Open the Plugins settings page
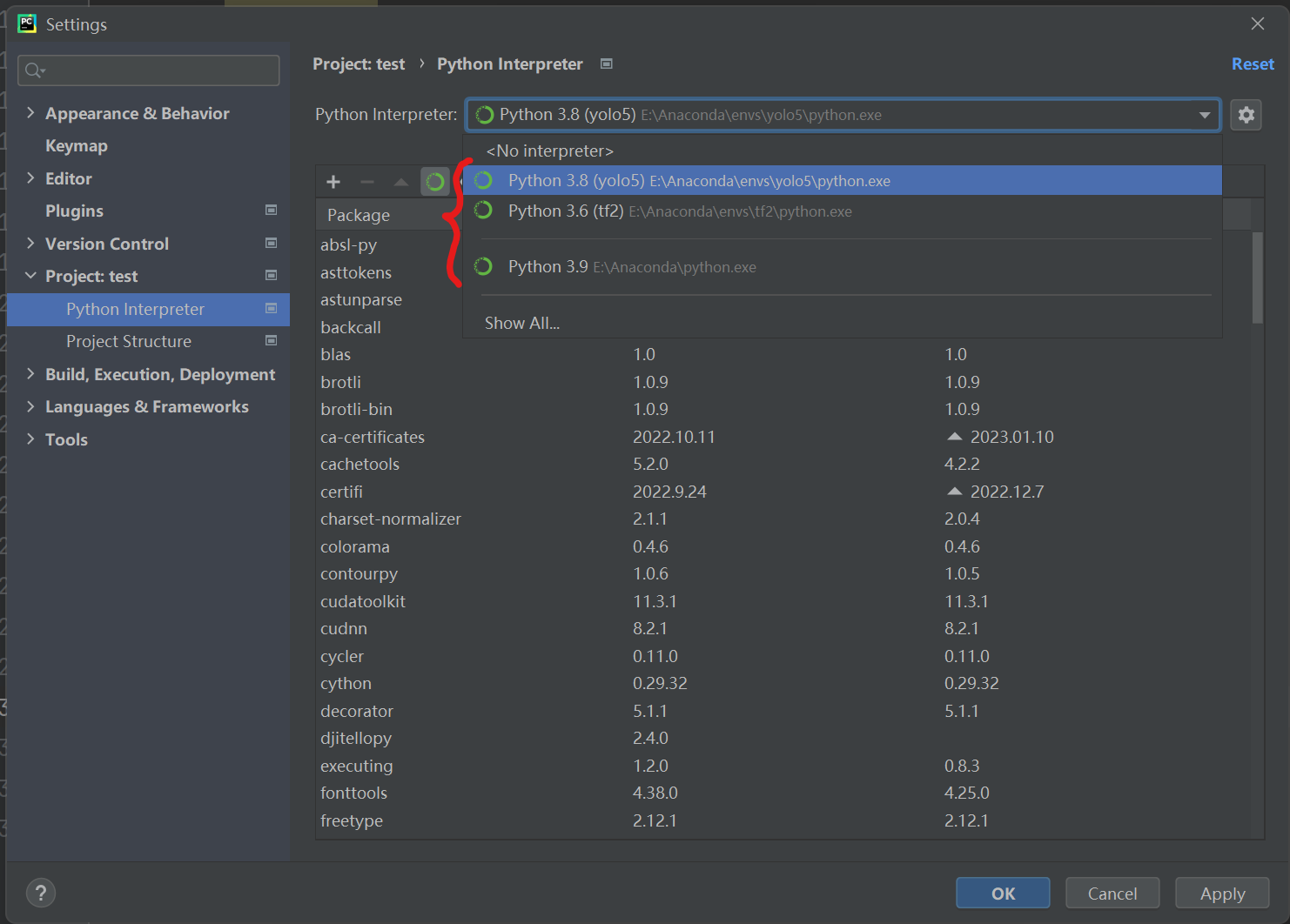 [74, 211]
